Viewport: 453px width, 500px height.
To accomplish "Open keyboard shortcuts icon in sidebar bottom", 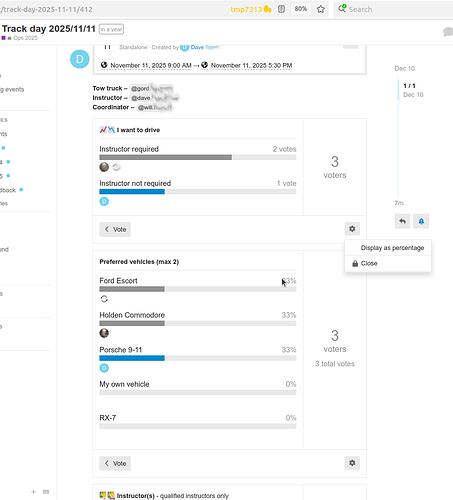I will point(46,492).
